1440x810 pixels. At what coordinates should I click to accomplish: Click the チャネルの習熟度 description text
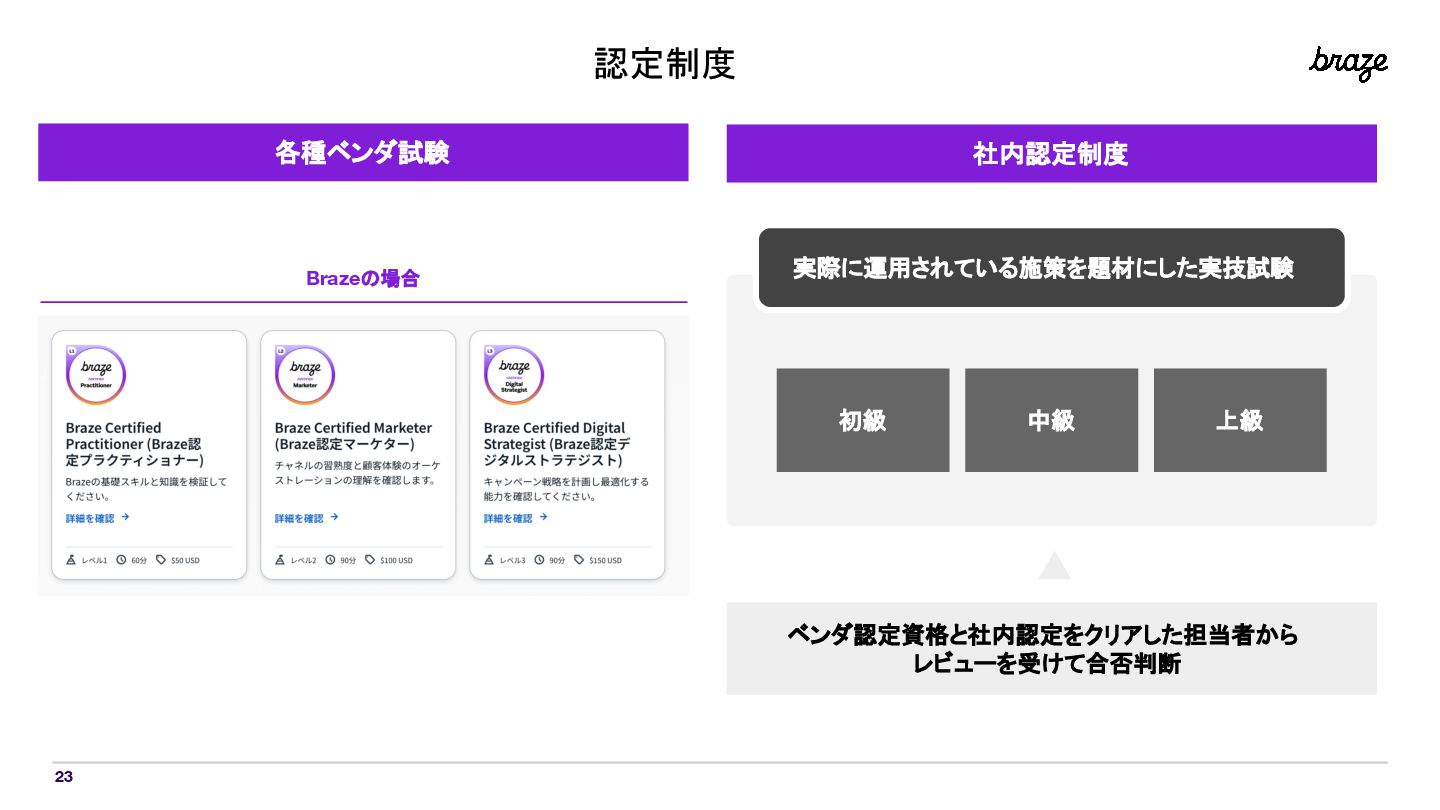357,473
